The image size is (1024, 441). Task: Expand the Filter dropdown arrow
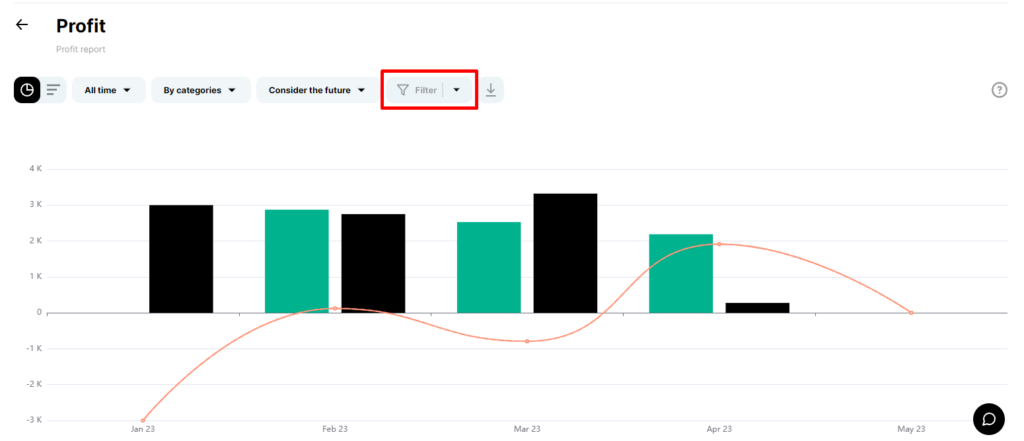(456, 90)
